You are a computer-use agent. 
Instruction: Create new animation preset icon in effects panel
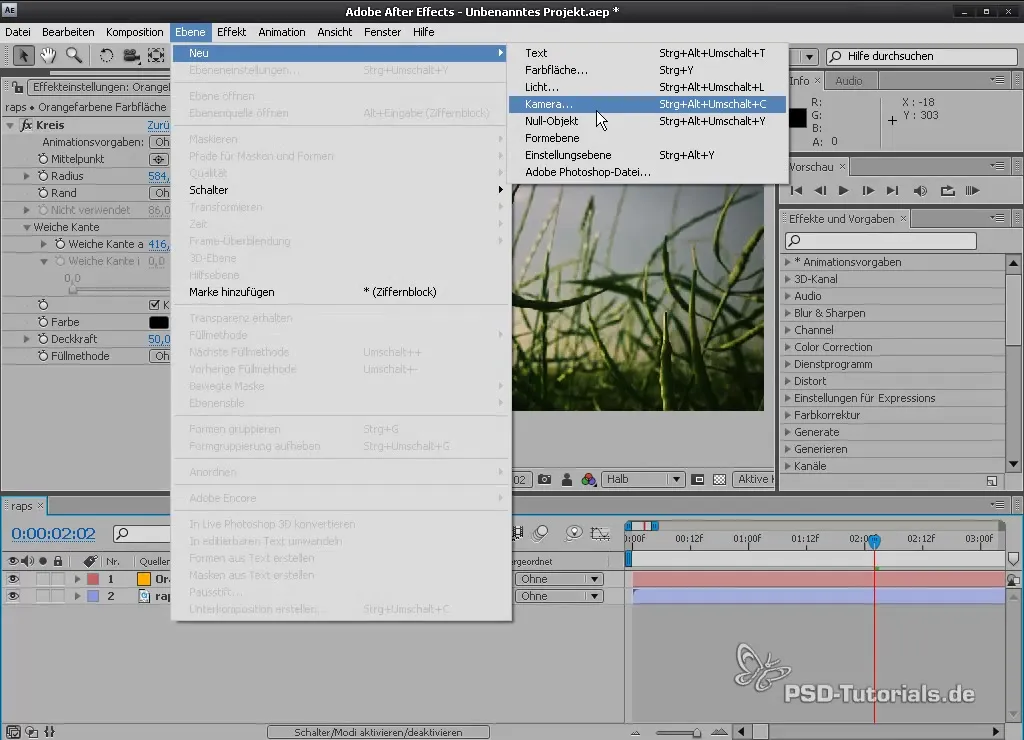[x=992, y=481]
